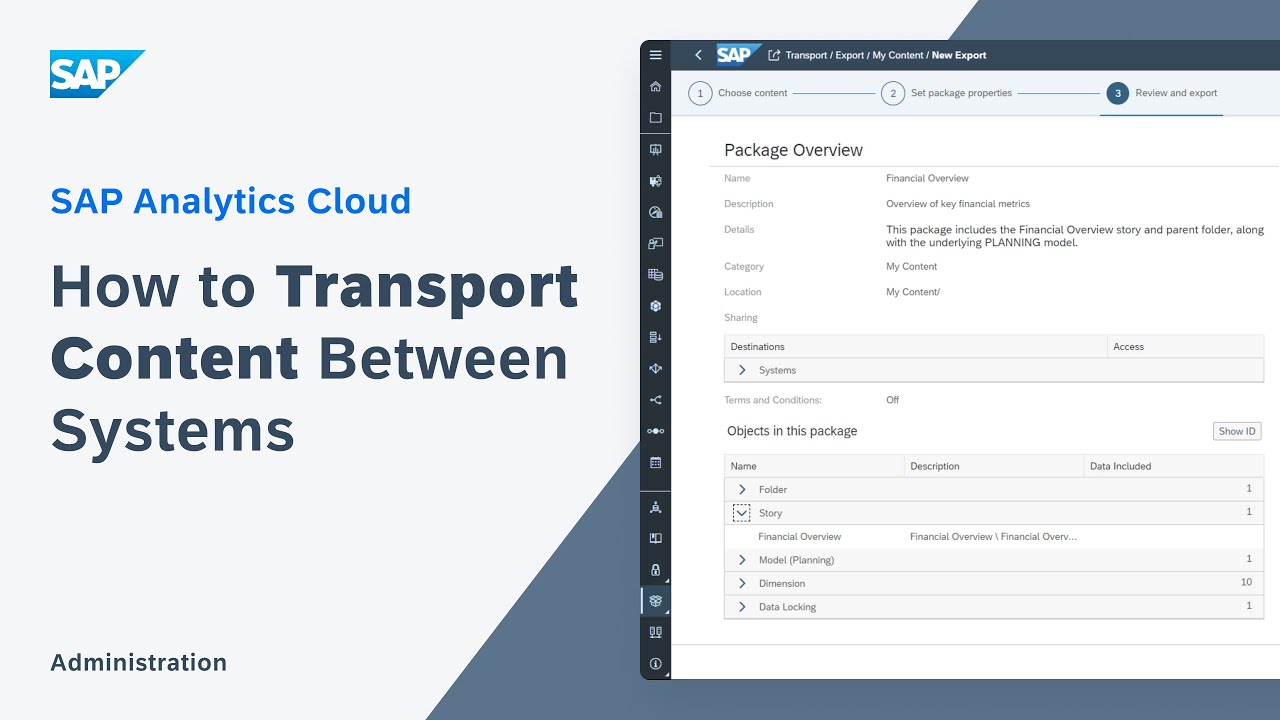Click the Terms and Conditions 'Off' value
Screen dimensions: 1280x720
[x=892, y=400]
